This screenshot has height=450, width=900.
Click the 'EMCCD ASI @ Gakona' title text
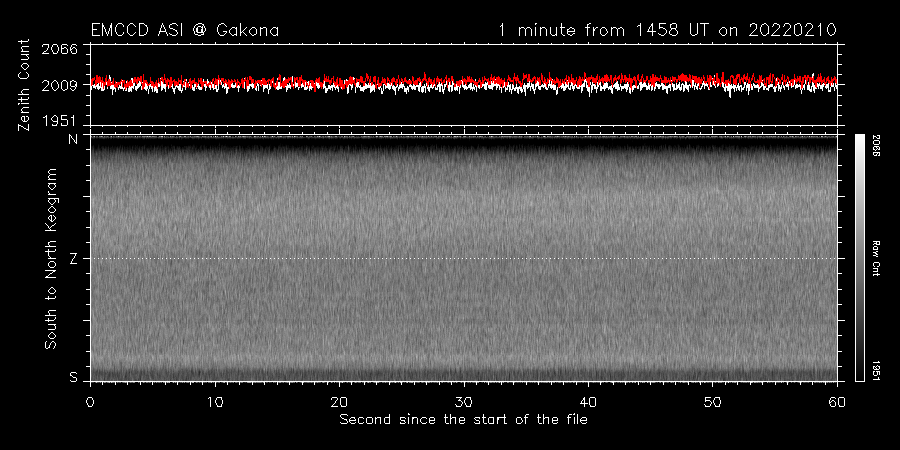click(185, 30)
